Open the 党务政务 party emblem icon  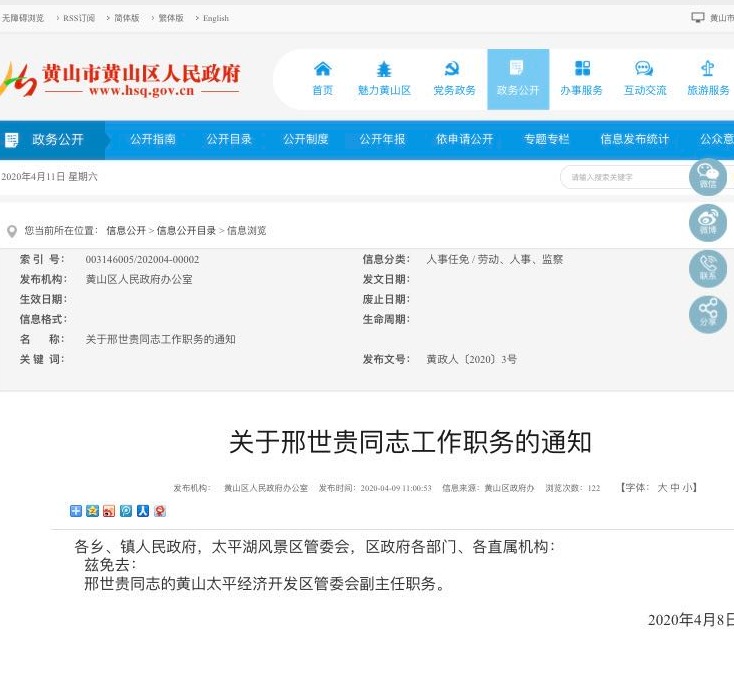pos(452,69)
